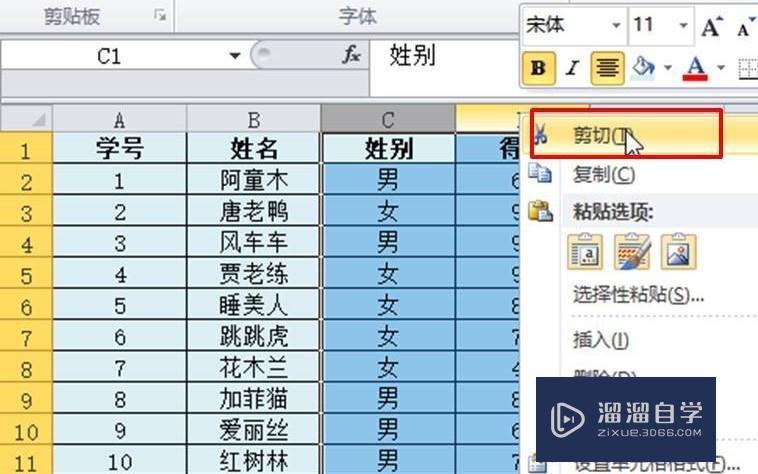Choose the paste formatting brush icon
Image resolution: width=758 pixels, height=474 pixels.
(632, 252)
